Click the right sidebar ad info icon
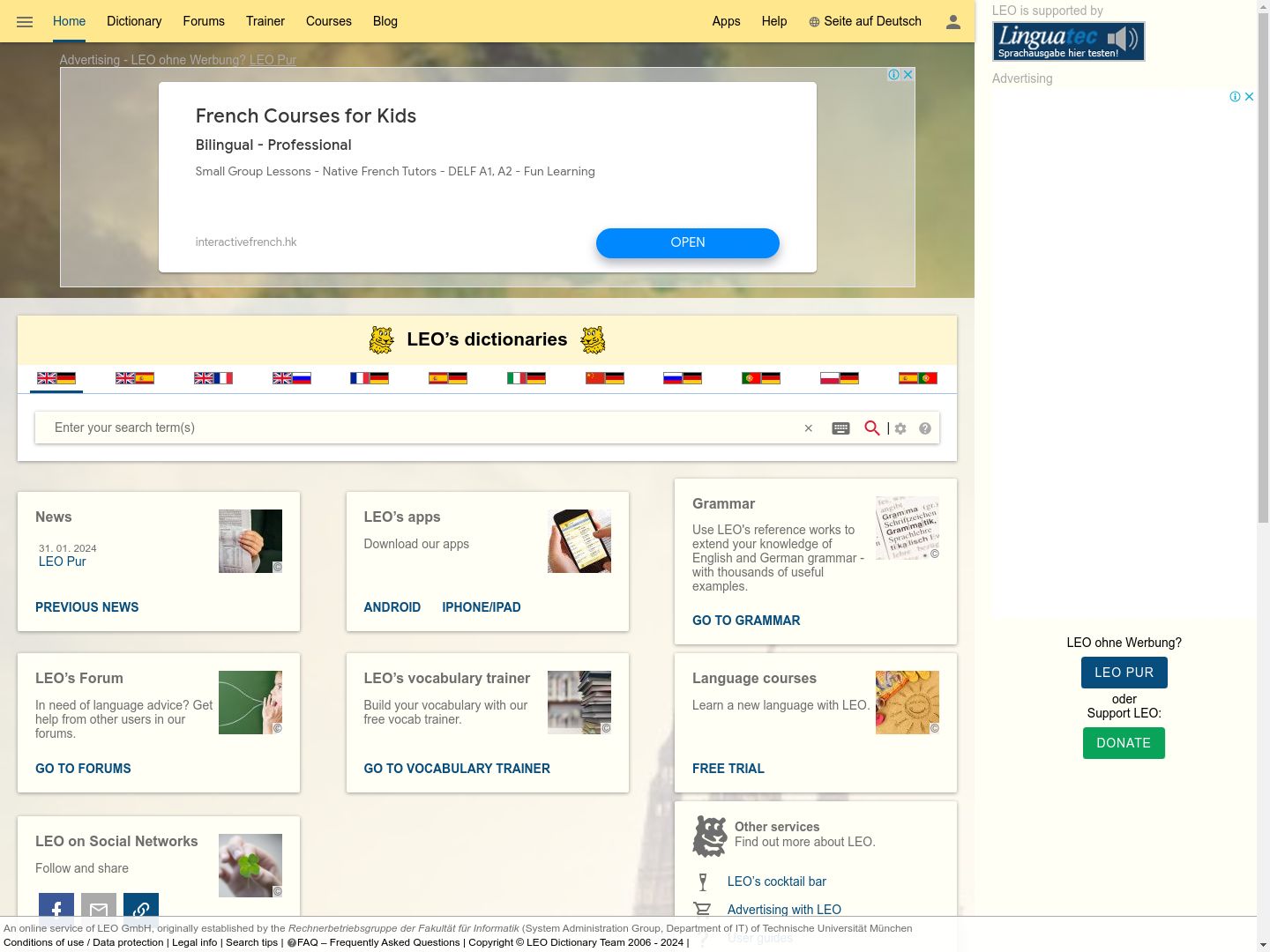The image size is (1270, 952). click(x=1235, y=97)
